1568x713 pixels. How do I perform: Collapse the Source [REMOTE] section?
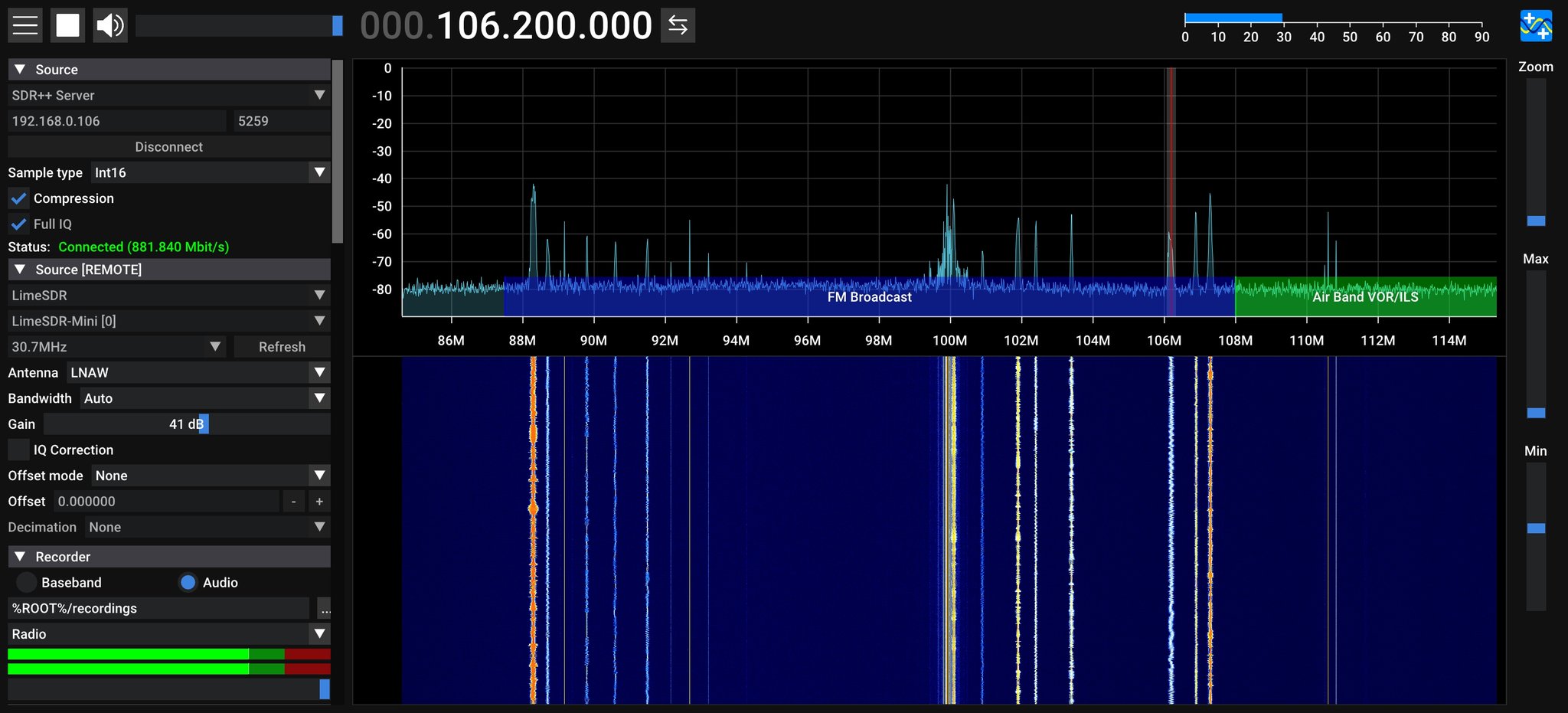(x=19, y=269)
